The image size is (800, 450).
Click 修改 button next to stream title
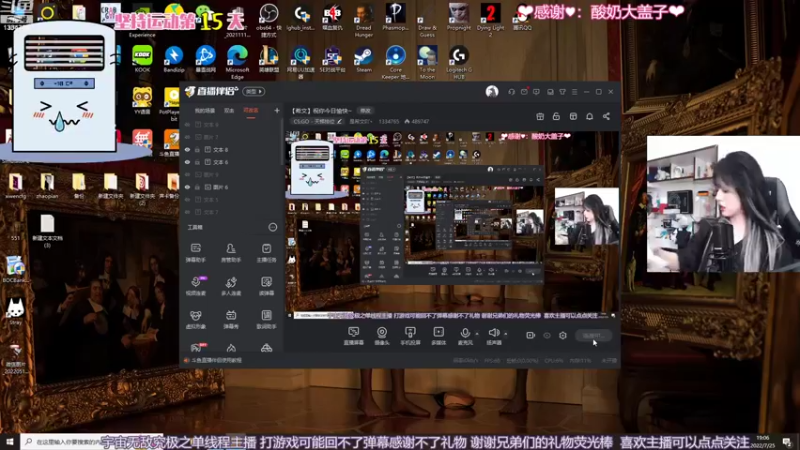[365, 111]
